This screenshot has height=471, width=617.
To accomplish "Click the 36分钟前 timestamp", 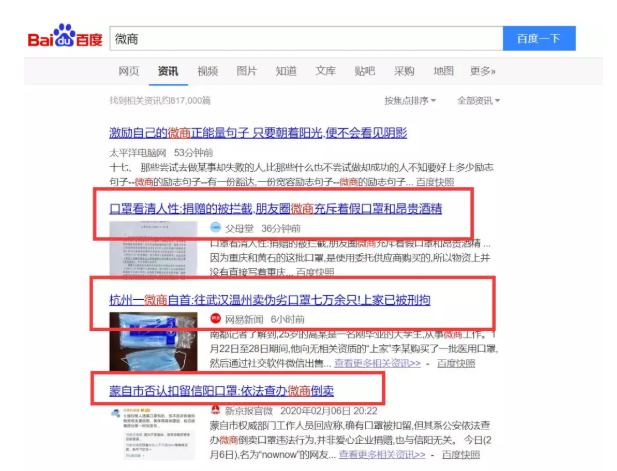I will pyautogui.click(x=281, y=228).
